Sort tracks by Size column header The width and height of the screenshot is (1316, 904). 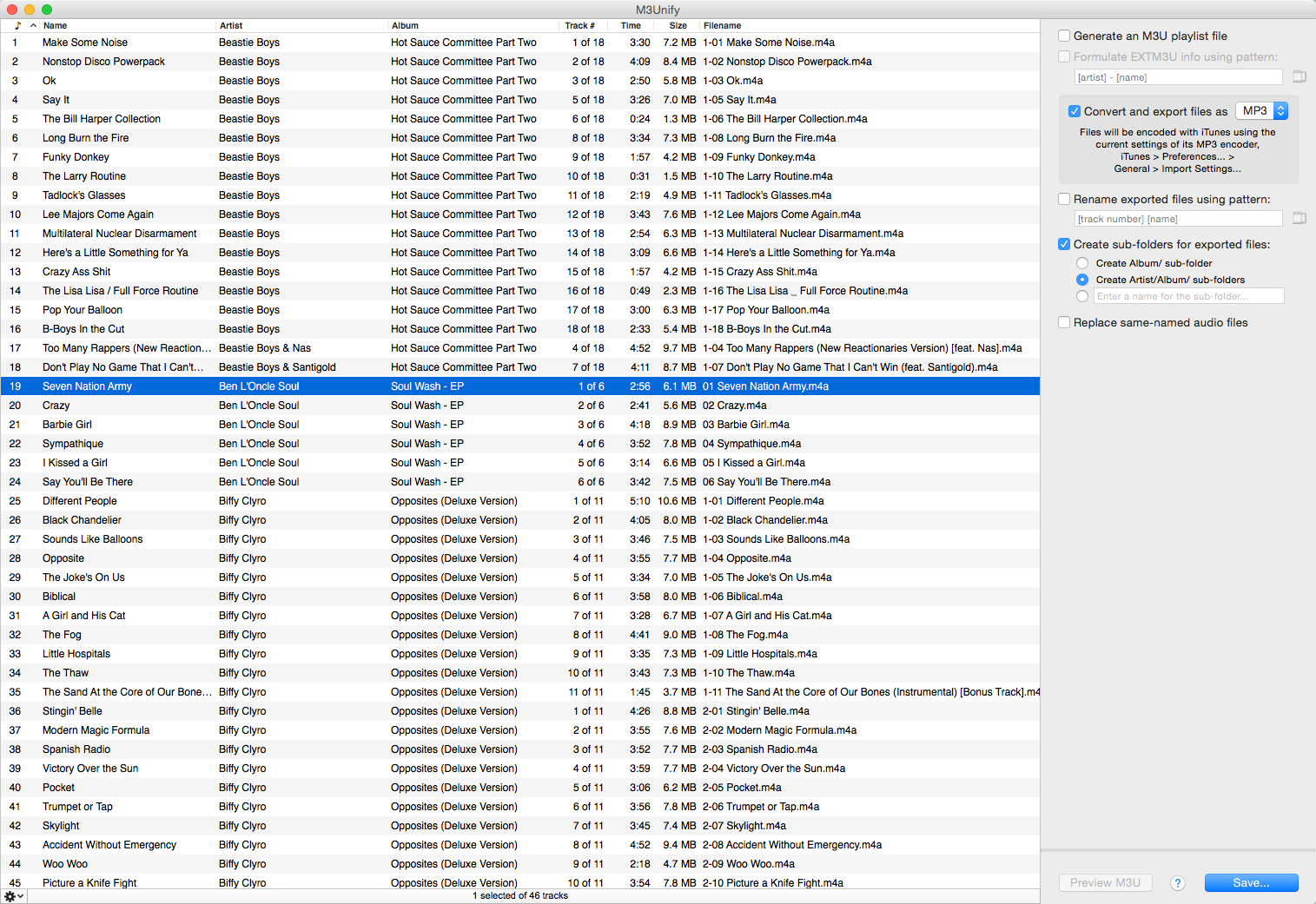[678, 25]
